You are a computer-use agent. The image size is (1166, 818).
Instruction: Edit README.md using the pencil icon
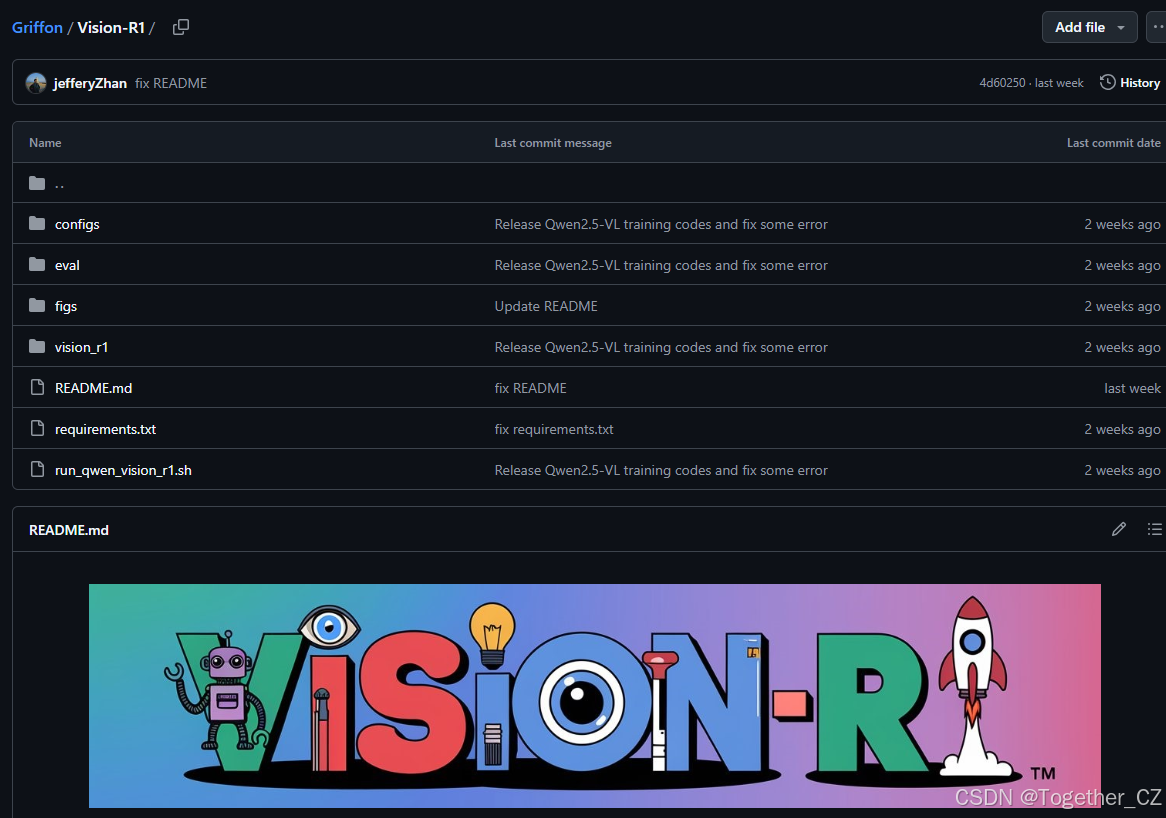pyautogui.click(x=1118, y=529)
